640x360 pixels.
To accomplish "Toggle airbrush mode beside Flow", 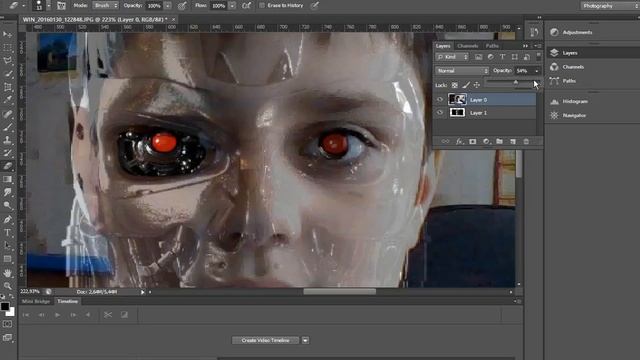I will pos(247,6).
